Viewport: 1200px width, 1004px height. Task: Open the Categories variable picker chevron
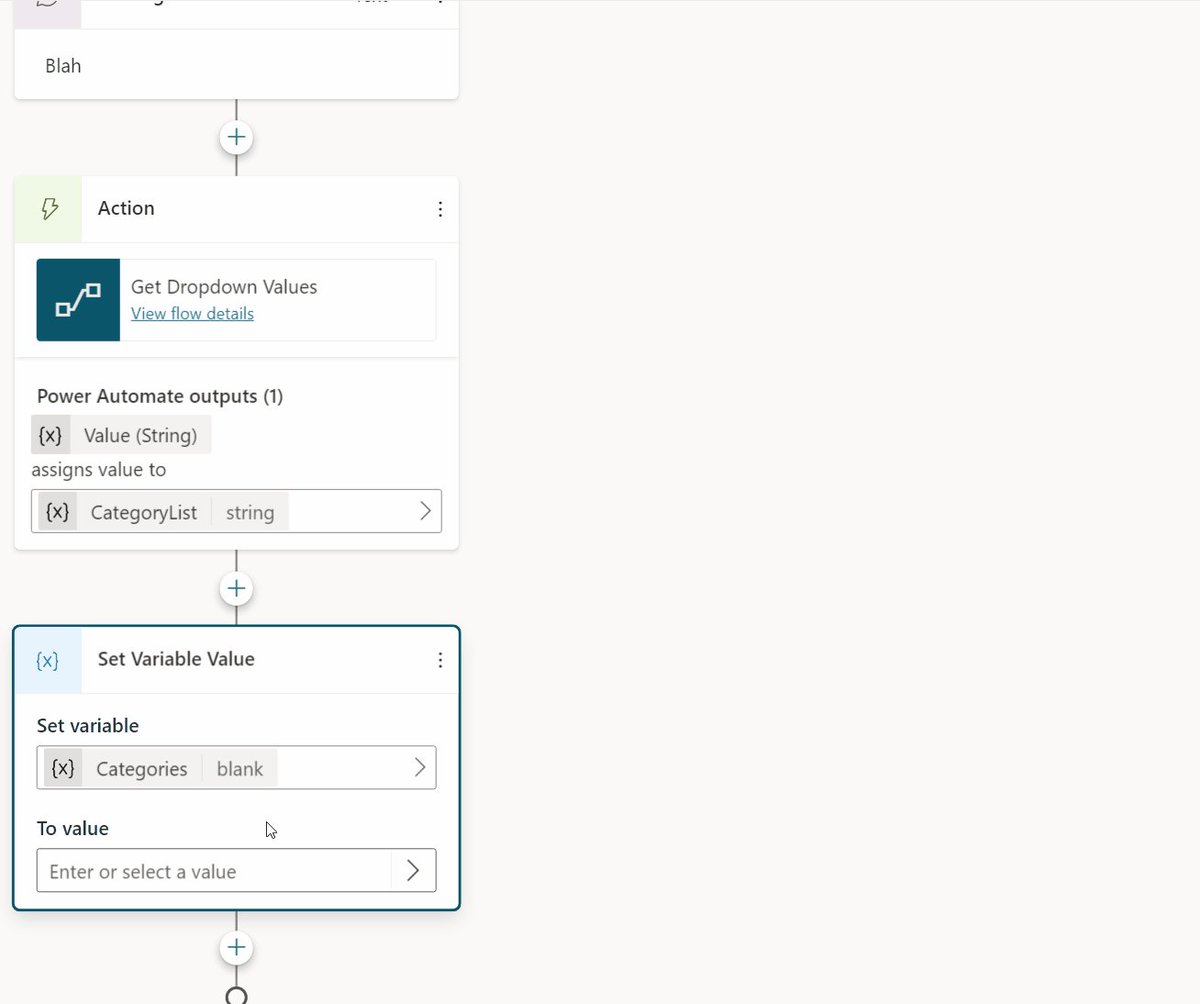(420, 768)
